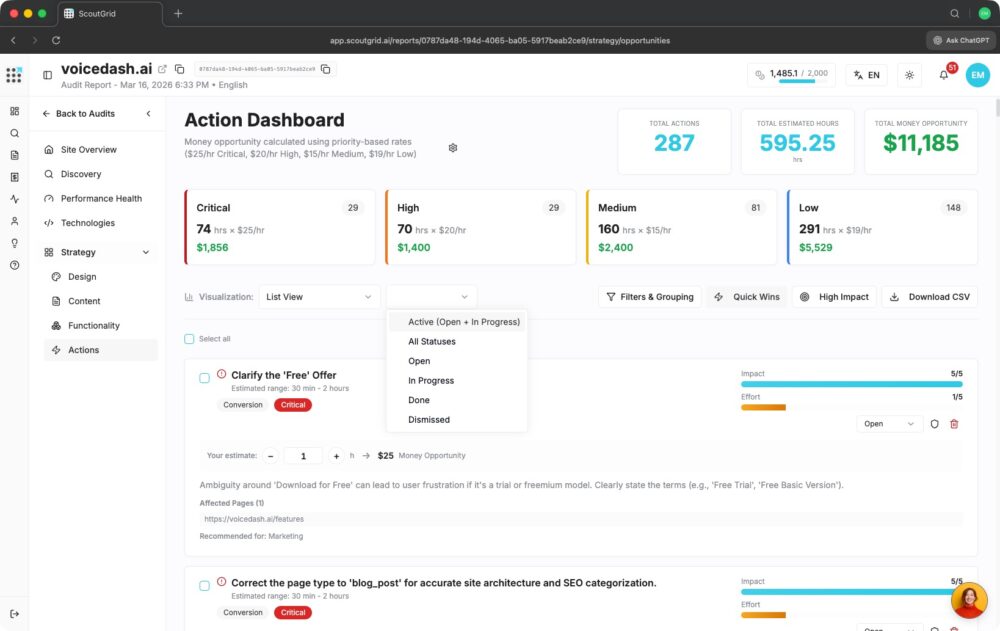Tick checkbox for Clarify the 'Free' Offer
The width and height of the screenshot is (1000, 631).
tap(205, 378)
